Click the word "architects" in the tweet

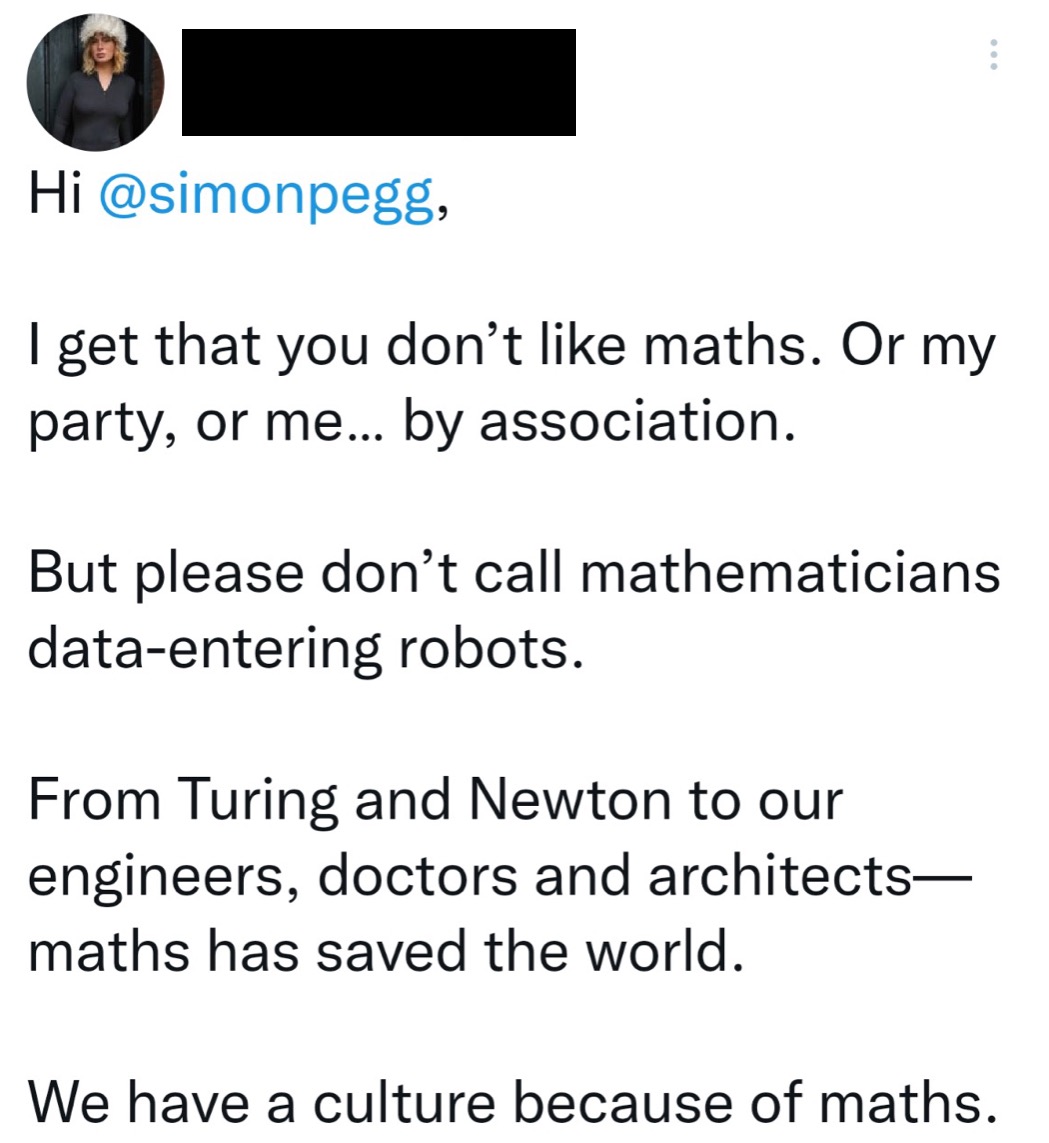[x=780, y=875]
